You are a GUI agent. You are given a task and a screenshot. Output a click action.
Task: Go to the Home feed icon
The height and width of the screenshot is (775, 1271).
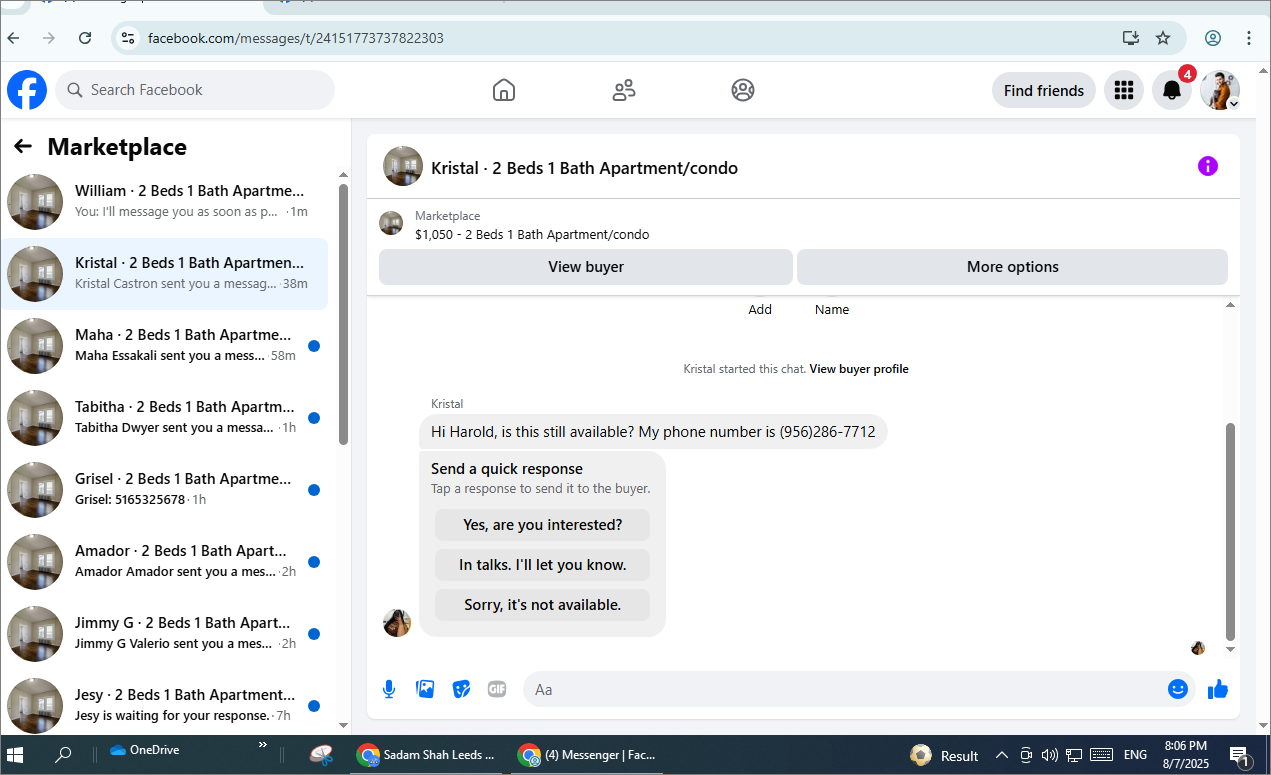[504, 90]
